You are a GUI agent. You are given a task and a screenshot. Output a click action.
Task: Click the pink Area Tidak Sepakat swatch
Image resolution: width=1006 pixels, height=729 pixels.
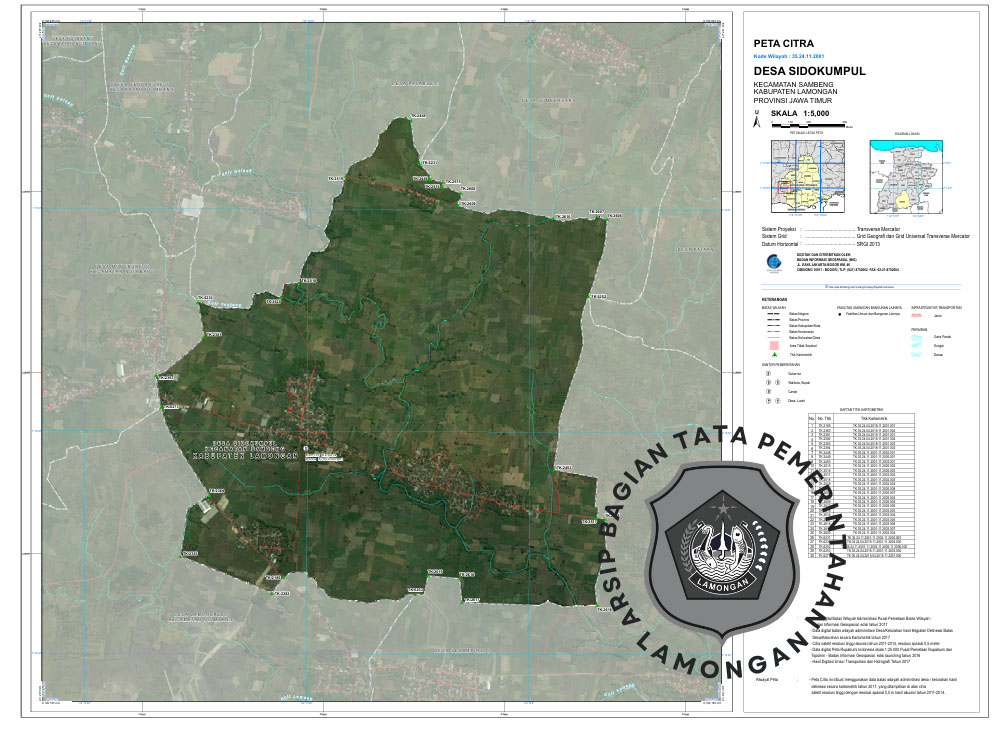[774, 345]
